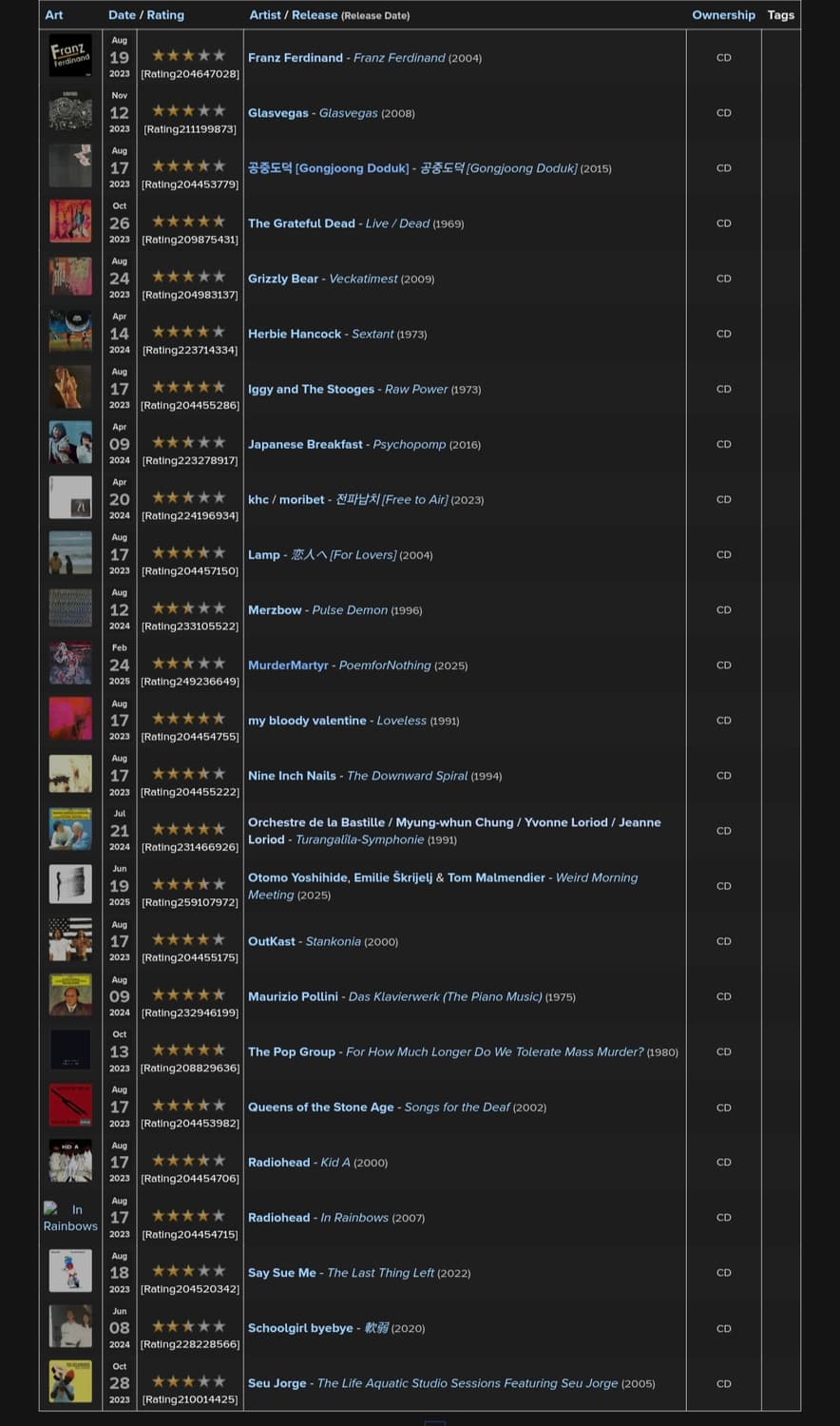The height and width of the screenshot is (1426, 840).
Task: Open Say Sue Me artist link
Action: [x=282, y=1272]
